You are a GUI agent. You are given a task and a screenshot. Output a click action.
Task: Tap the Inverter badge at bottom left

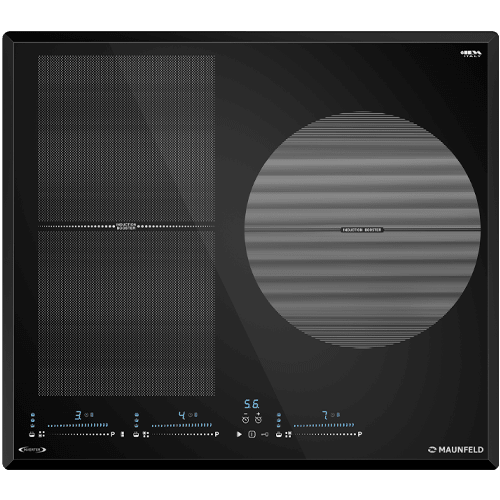pos(32,449)
